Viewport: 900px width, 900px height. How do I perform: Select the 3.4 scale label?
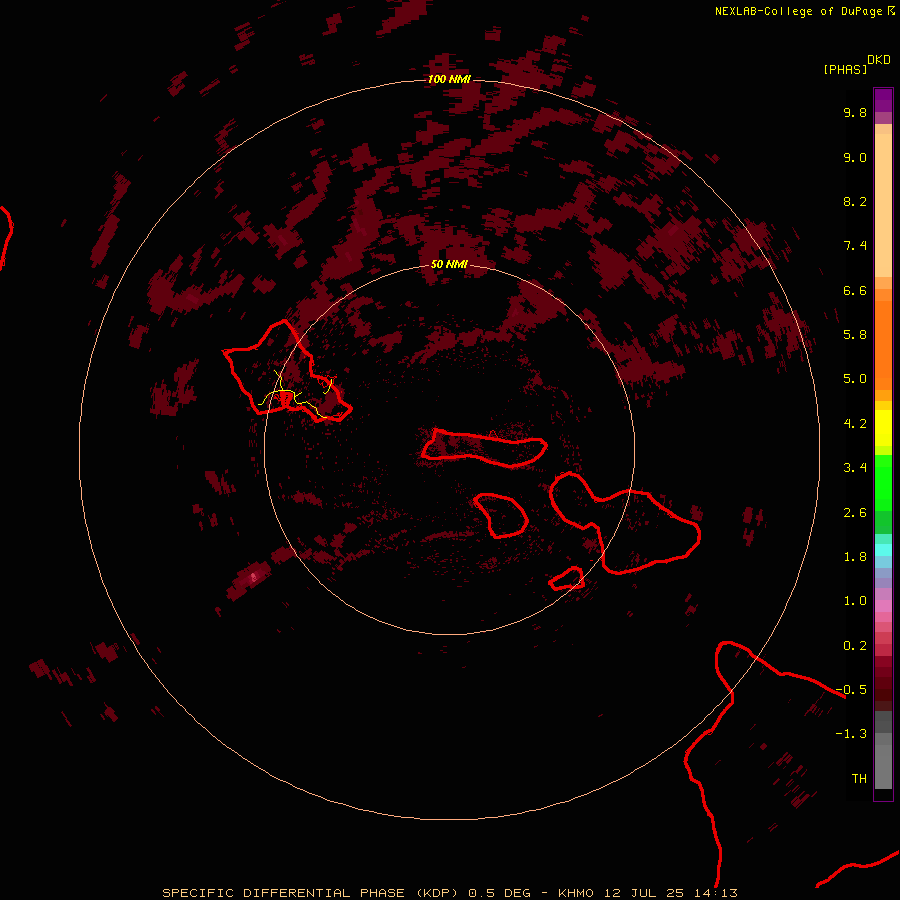(855, 468)
